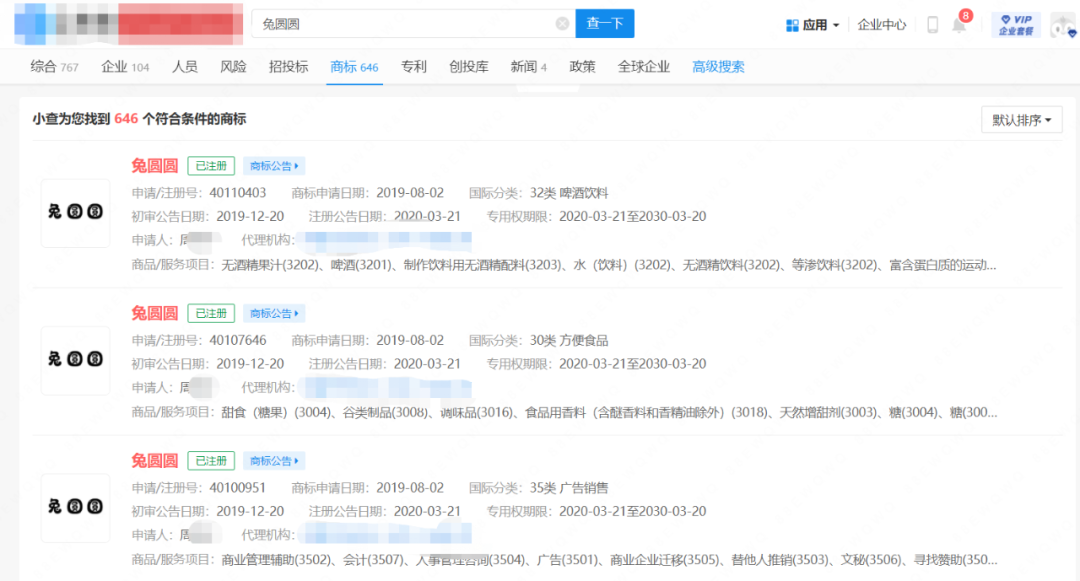Open the 兔圆圆 title of the 32类 result
This screenshot has width=1080, height=581.
155,166
